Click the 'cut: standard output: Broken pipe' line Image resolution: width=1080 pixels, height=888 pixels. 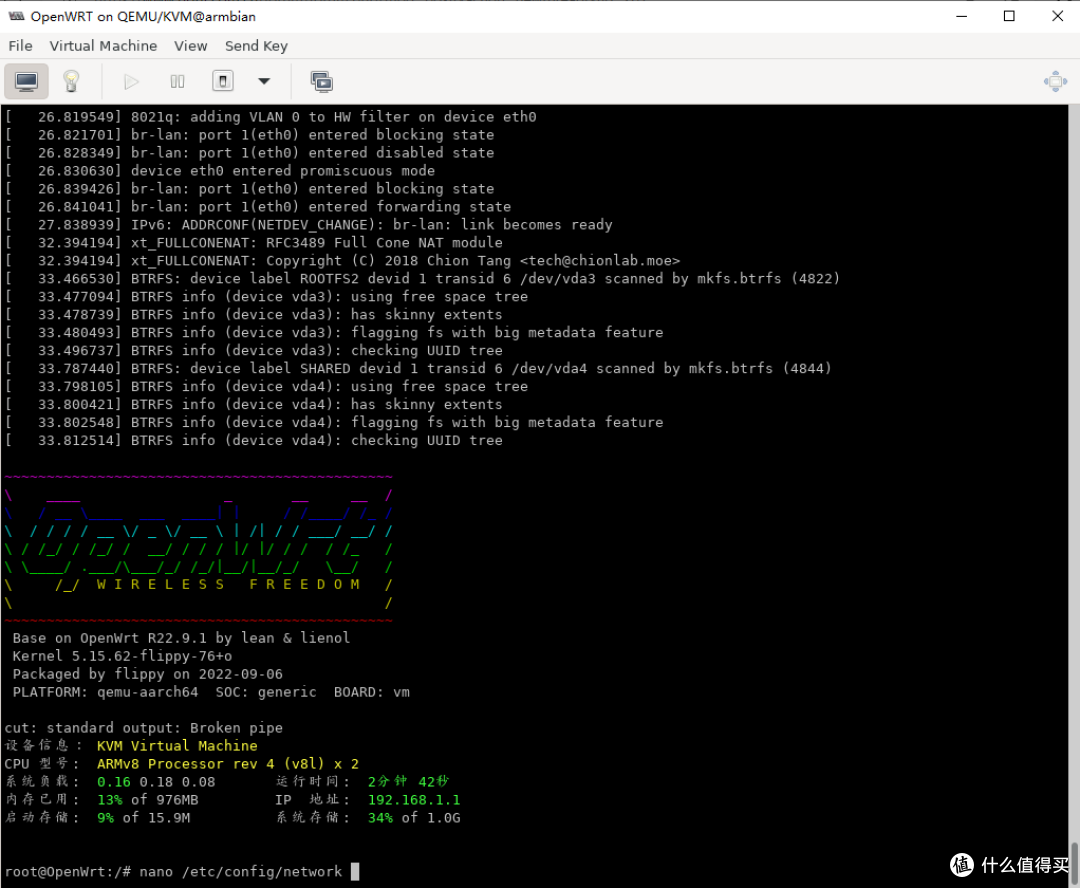(x=143, y=728)
